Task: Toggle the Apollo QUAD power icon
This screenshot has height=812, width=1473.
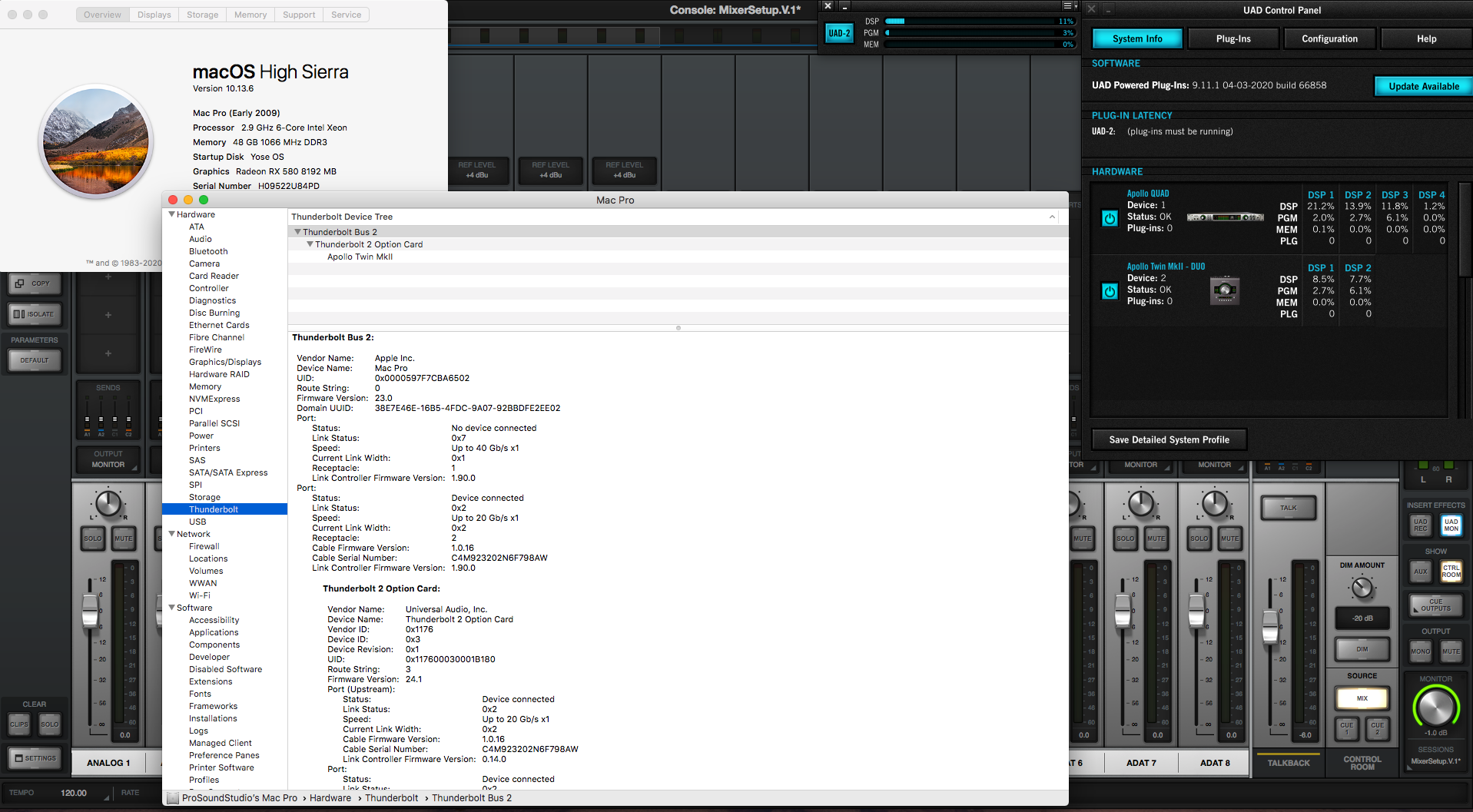Action: [1110, 218]
